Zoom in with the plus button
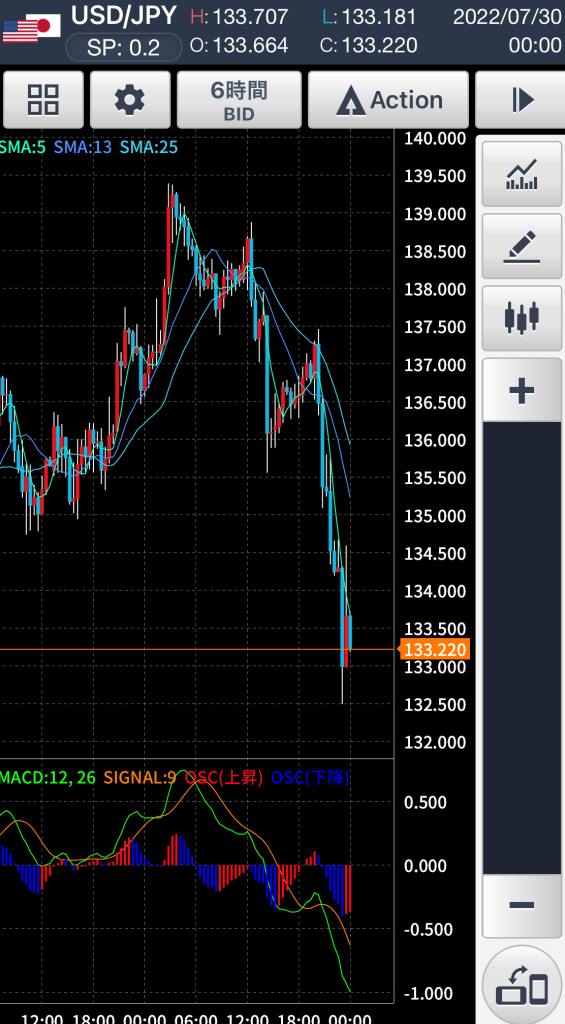This screenshot has width=565, height=1024. tap(522, 391)
